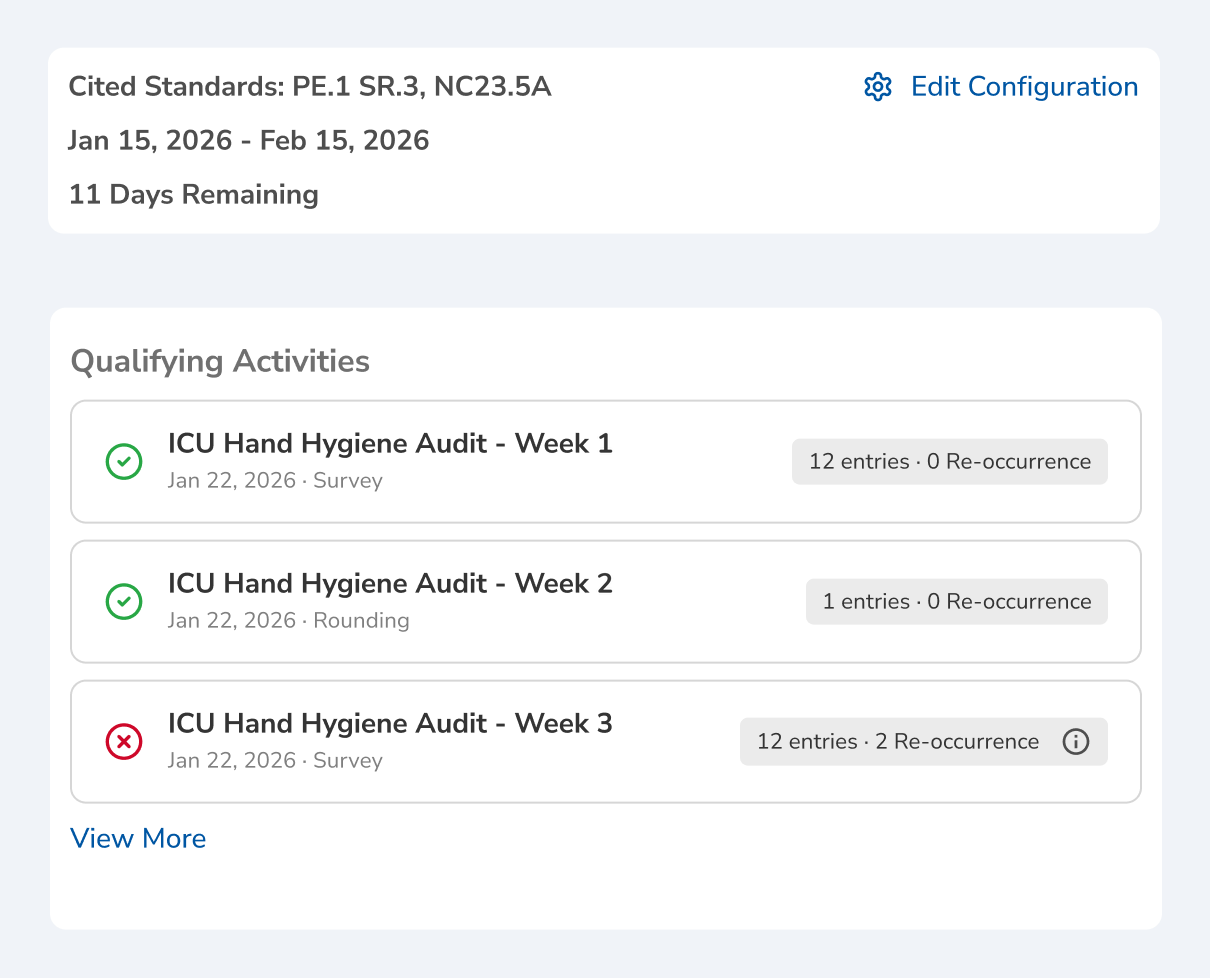
Task: Click the "12 entries · 0 Re-occurrence" badge
Action: (950, 462)
